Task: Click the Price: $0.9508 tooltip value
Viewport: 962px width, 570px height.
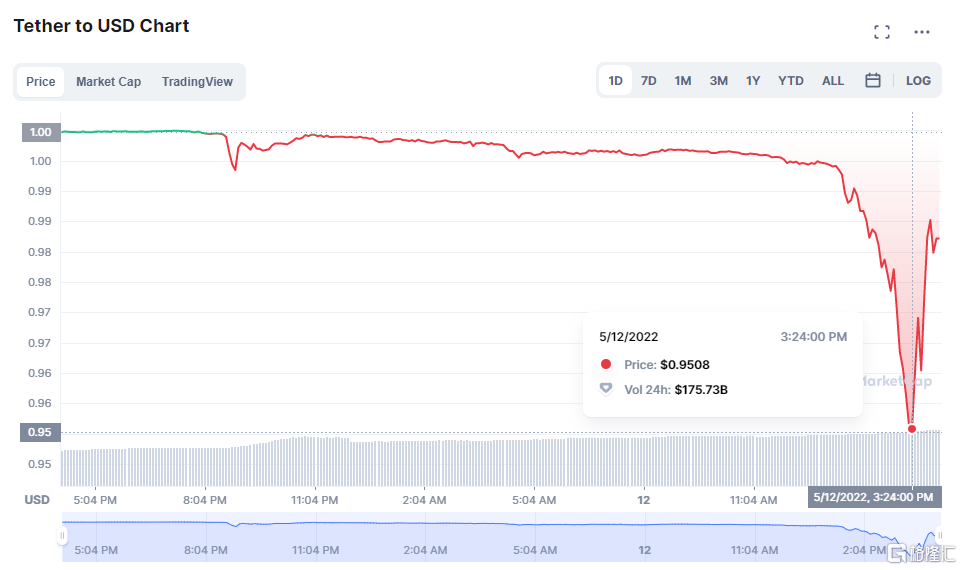Action: tap(667, 364)
